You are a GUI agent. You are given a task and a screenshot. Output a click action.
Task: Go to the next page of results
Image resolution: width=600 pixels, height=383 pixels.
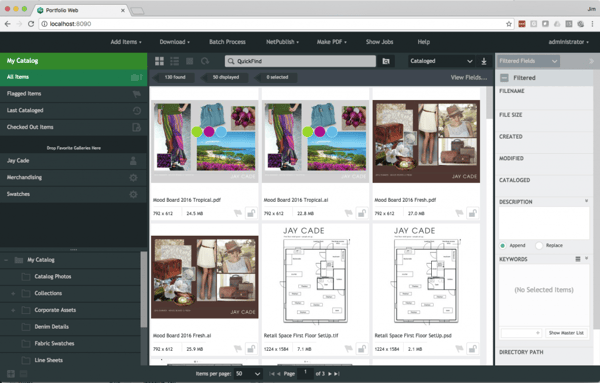tap(329, 374)
